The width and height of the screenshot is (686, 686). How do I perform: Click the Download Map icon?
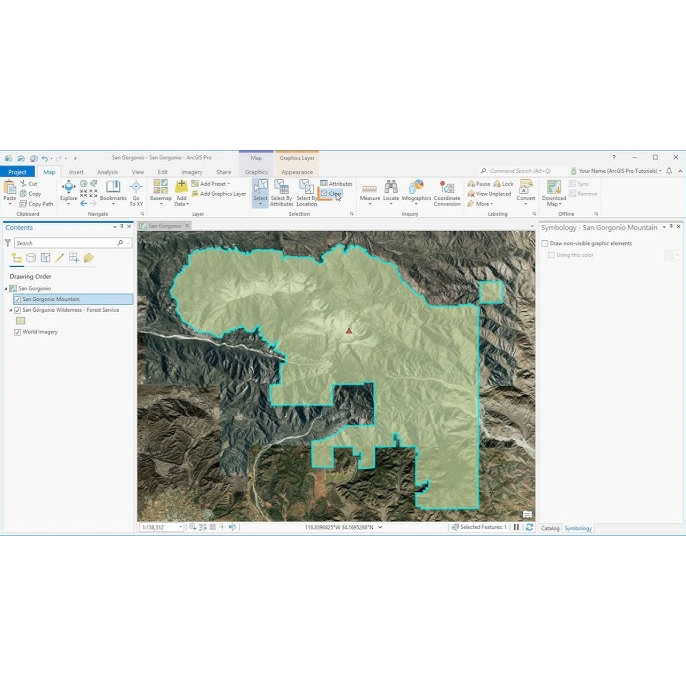(x=554, y=187)
